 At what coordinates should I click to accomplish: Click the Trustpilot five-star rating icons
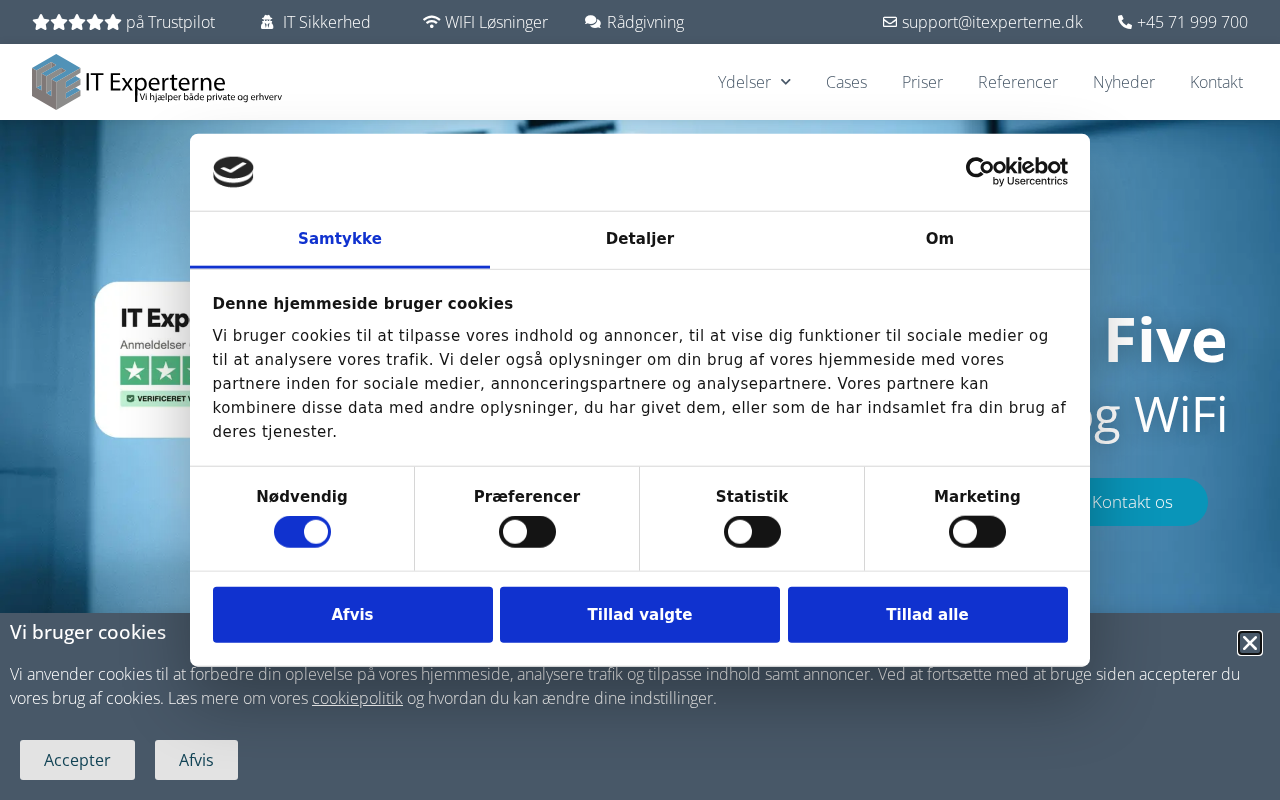(x=77, y=22)
